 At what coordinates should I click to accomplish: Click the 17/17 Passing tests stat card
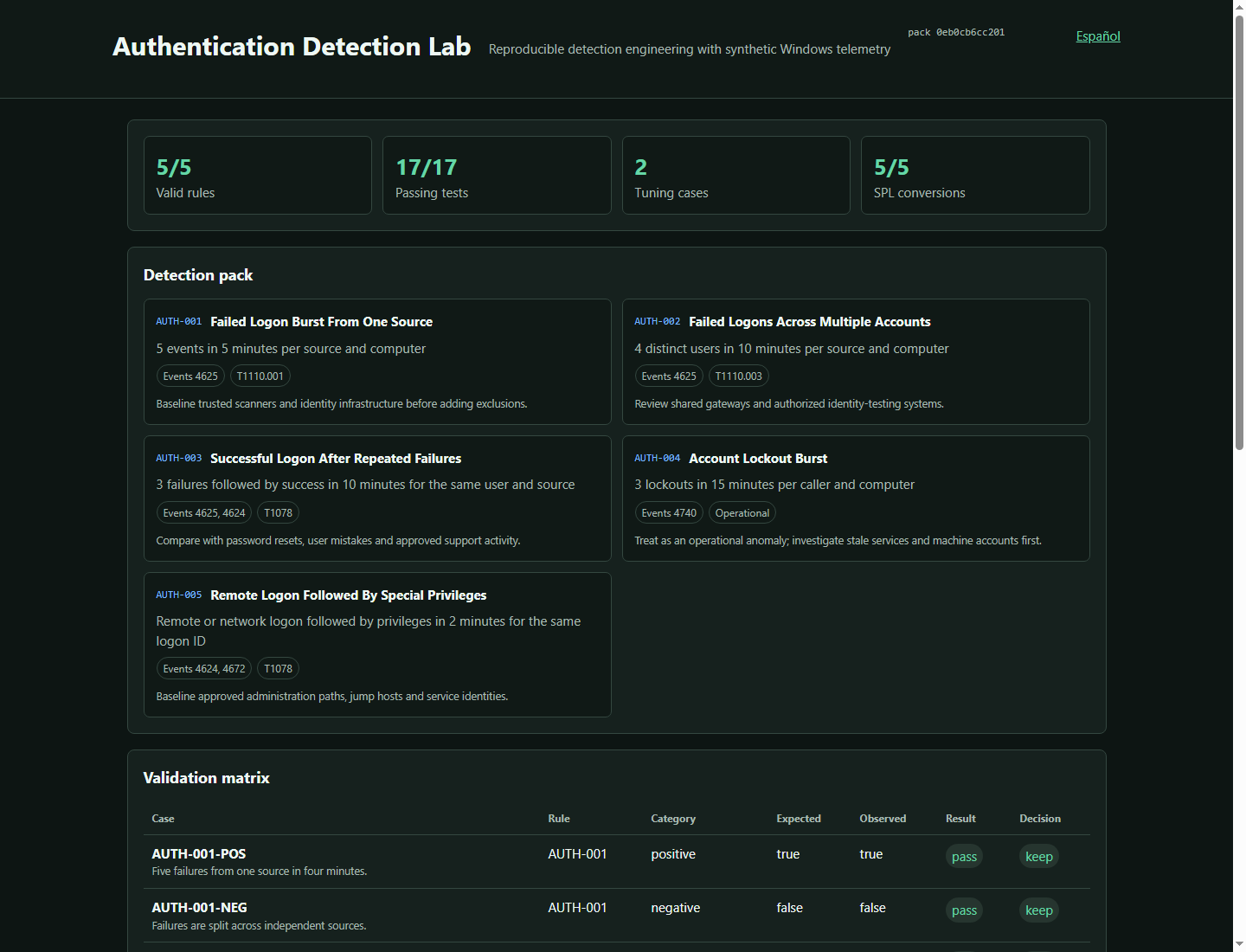coord(497,175)
